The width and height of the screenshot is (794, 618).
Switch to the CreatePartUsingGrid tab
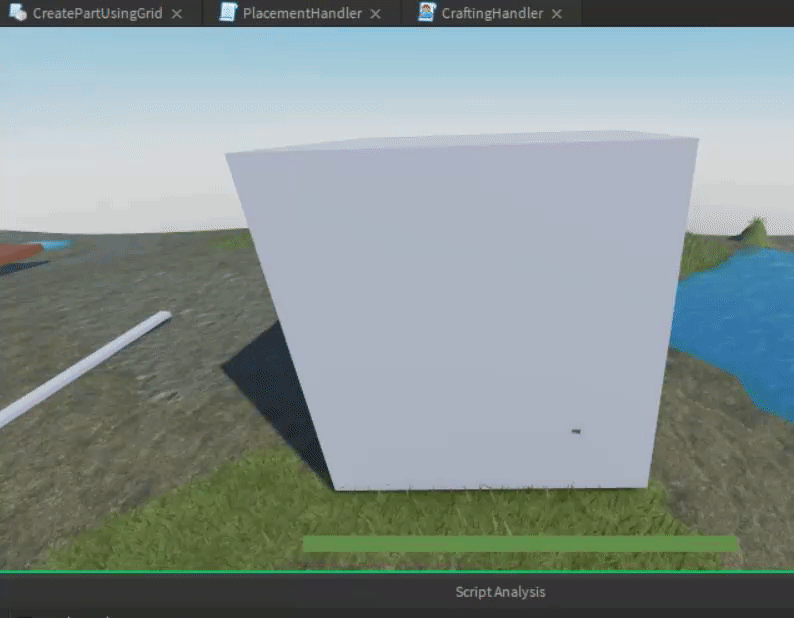97,13
